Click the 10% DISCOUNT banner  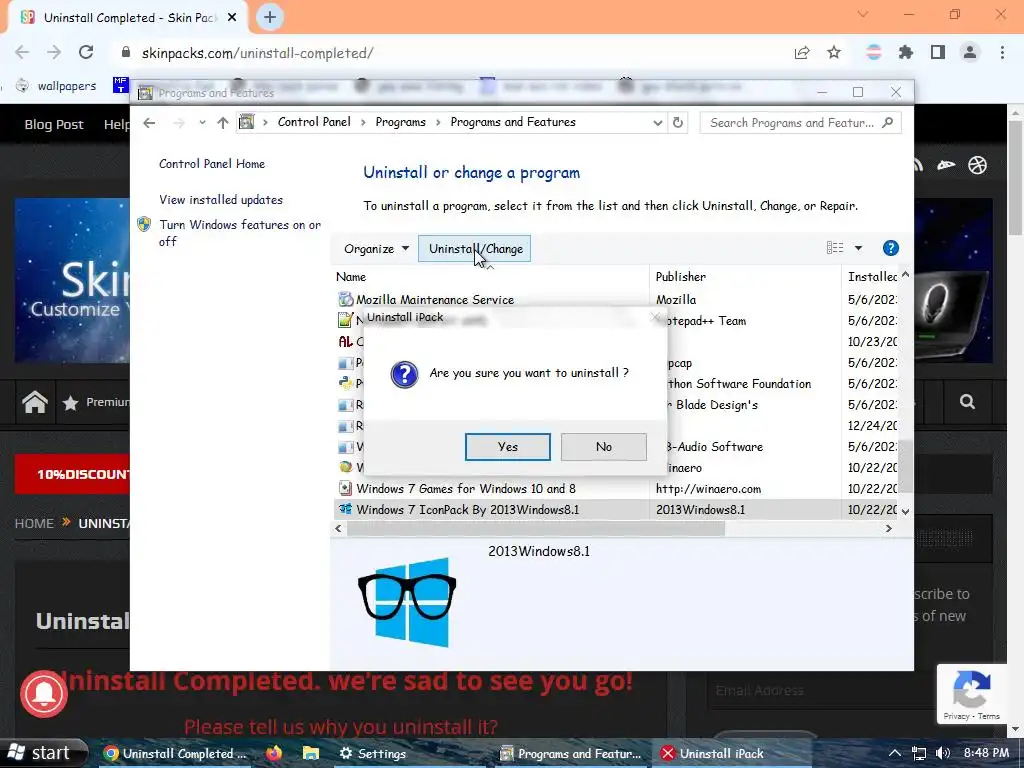(72, 474)
